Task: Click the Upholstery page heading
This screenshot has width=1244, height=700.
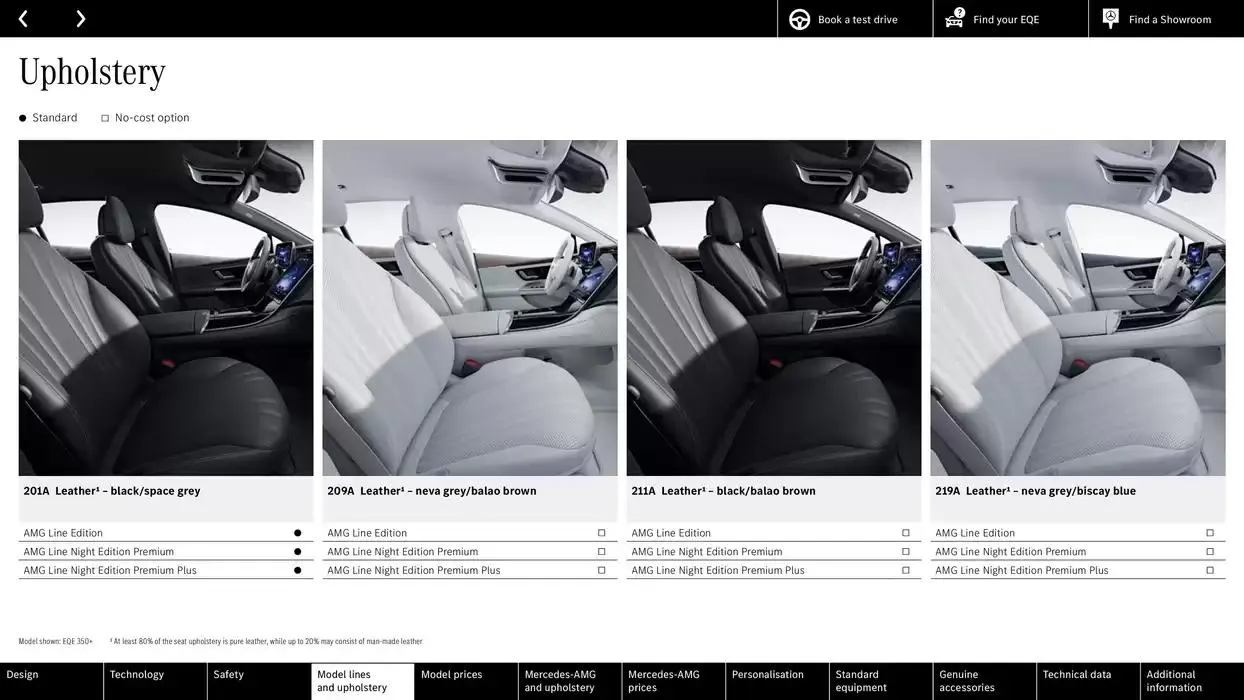Action: (92, 72)
